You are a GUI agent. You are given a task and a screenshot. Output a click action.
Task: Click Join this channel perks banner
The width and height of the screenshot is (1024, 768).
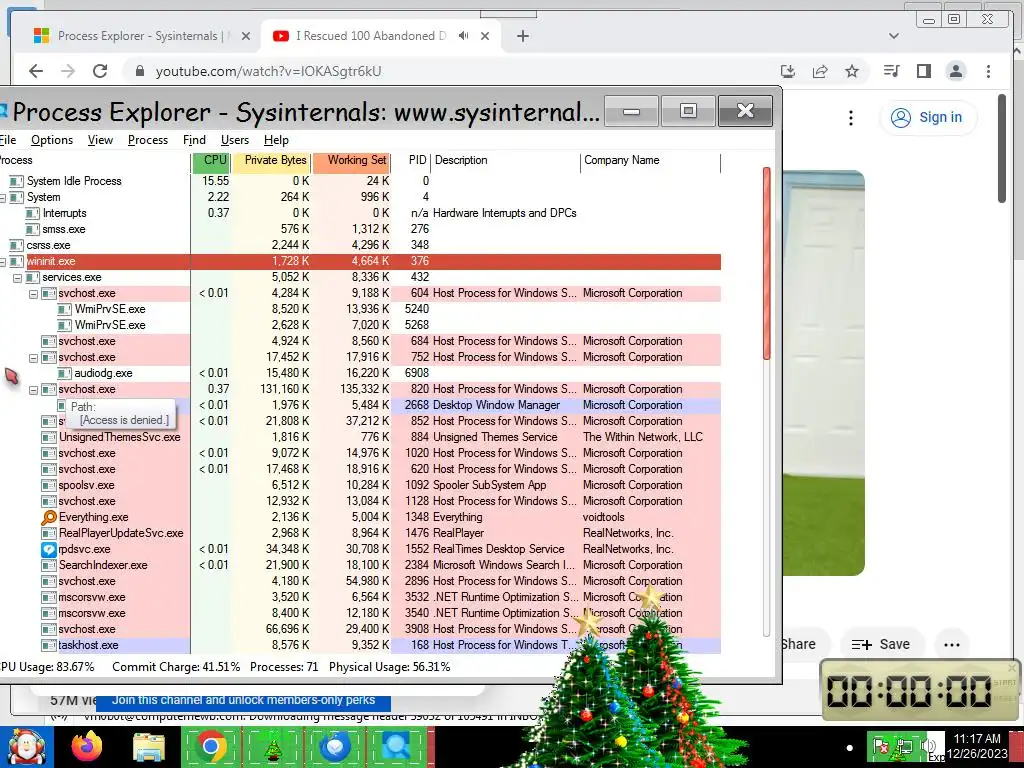[x=243, y=700]
